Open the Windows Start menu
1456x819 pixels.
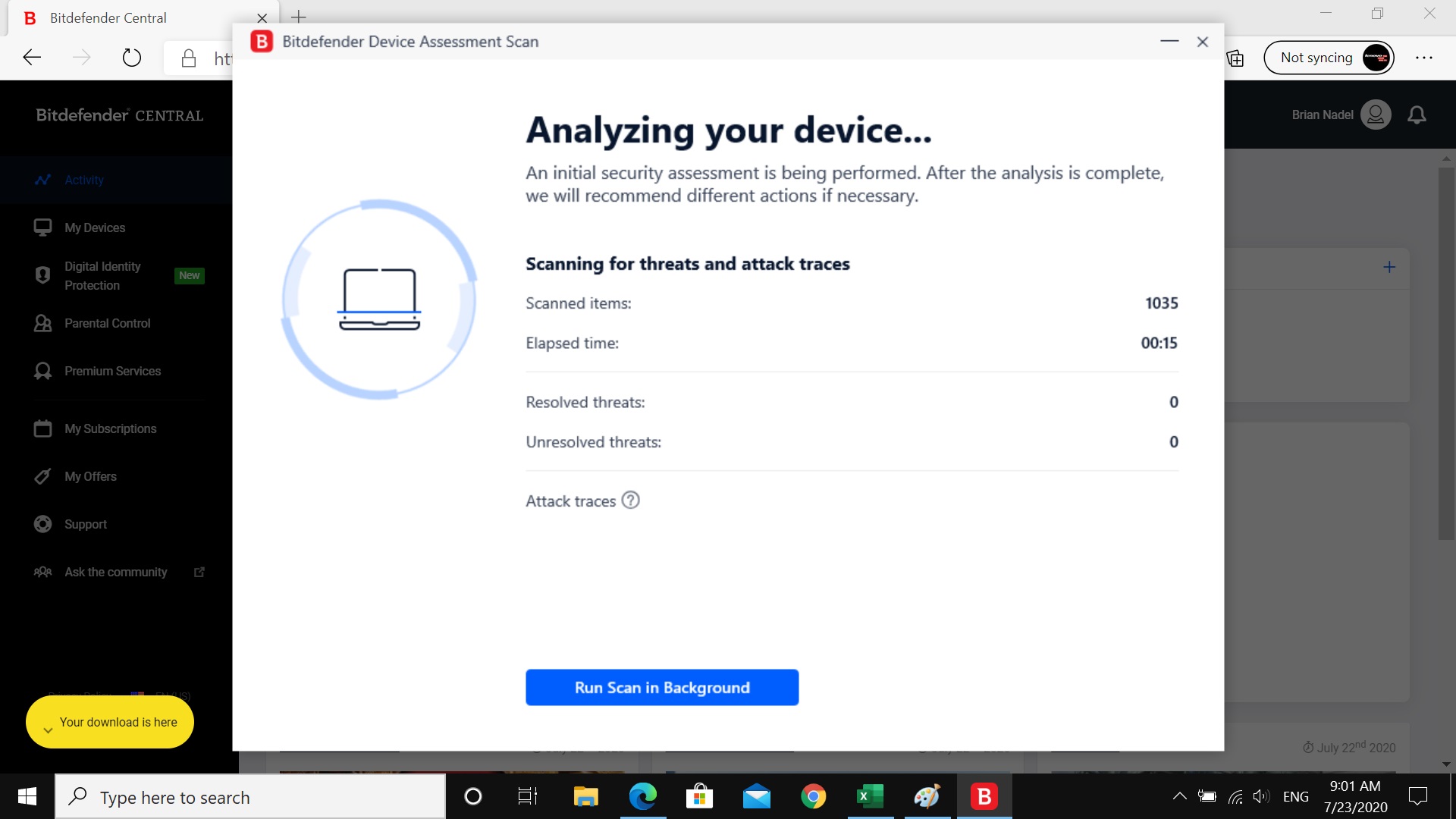27,796
